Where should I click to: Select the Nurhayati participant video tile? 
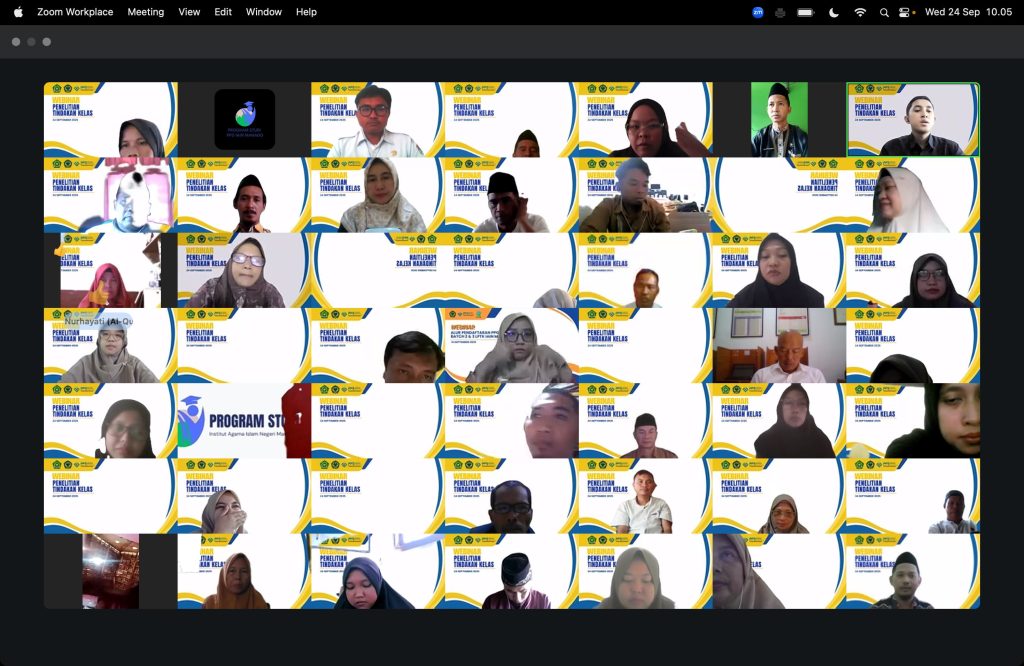[x=110, y=345]
